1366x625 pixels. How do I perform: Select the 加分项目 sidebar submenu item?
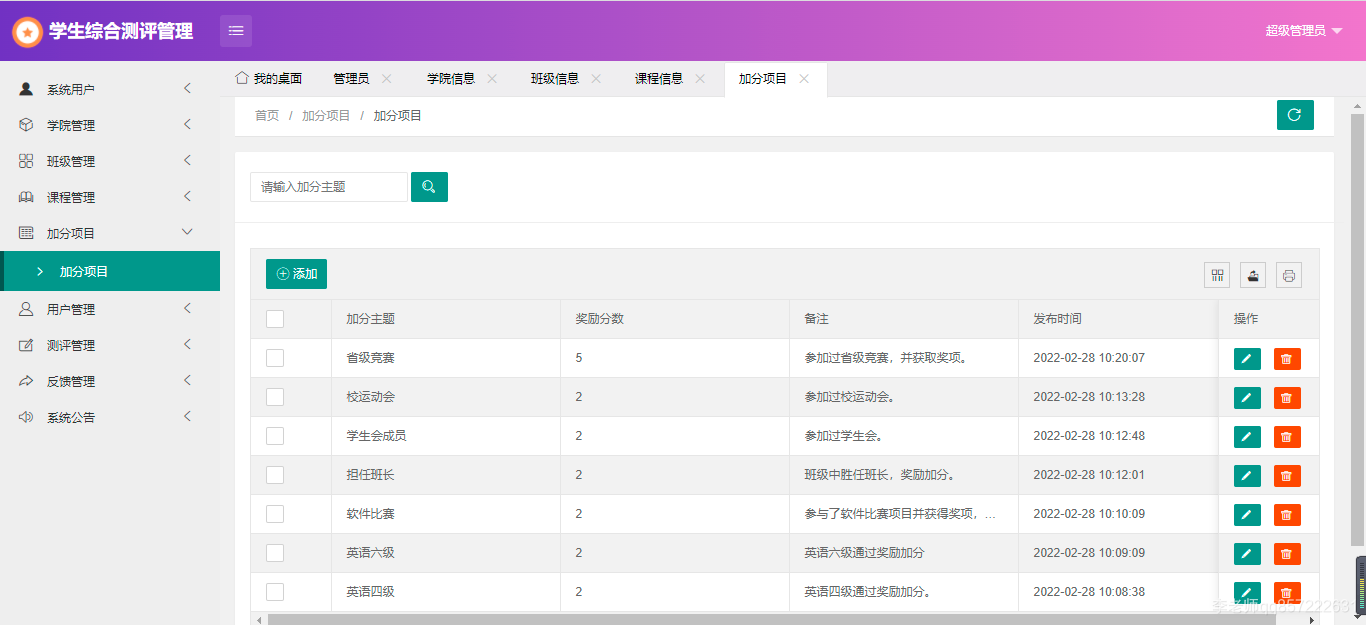pos(110,271)
